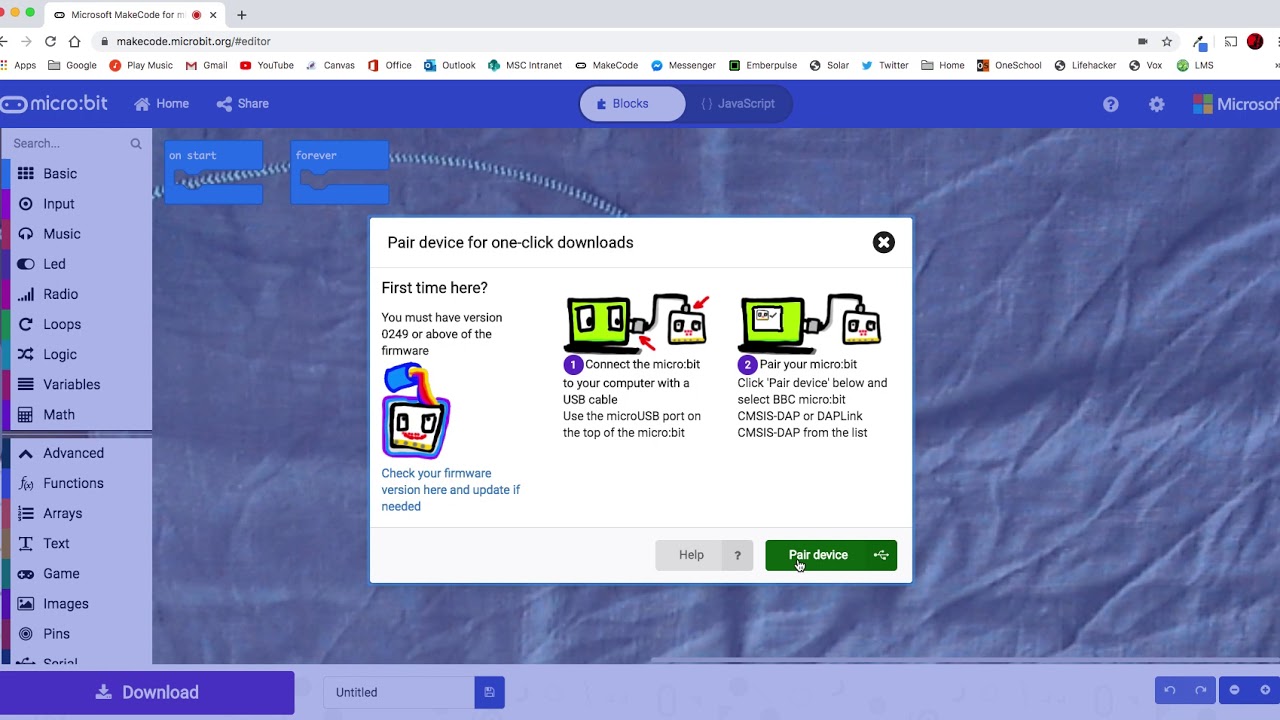Viewport: 1280px width, 720px height.
Task: Close the Pair device dialog
Action: 884,242
